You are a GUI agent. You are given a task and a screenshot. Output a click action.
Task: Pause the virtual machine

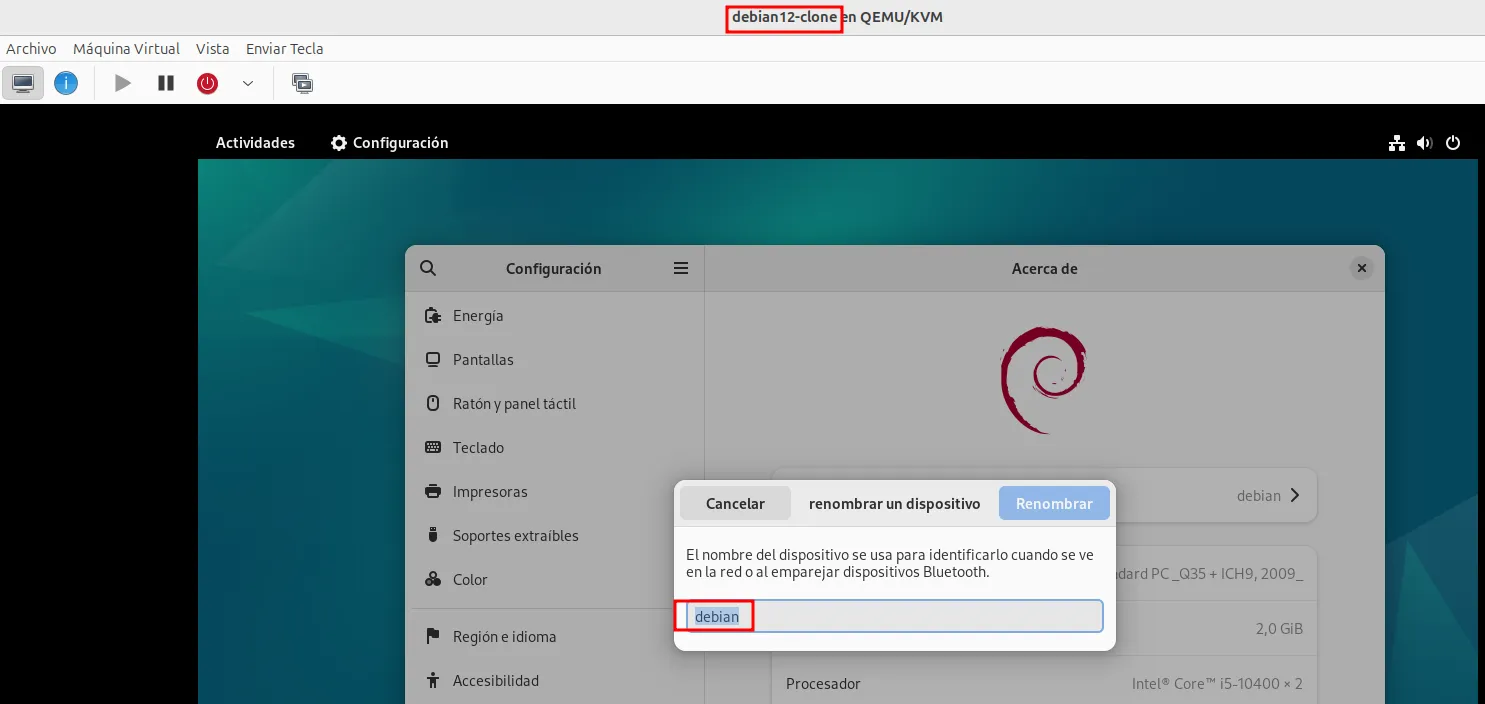[x=166, y=83]
